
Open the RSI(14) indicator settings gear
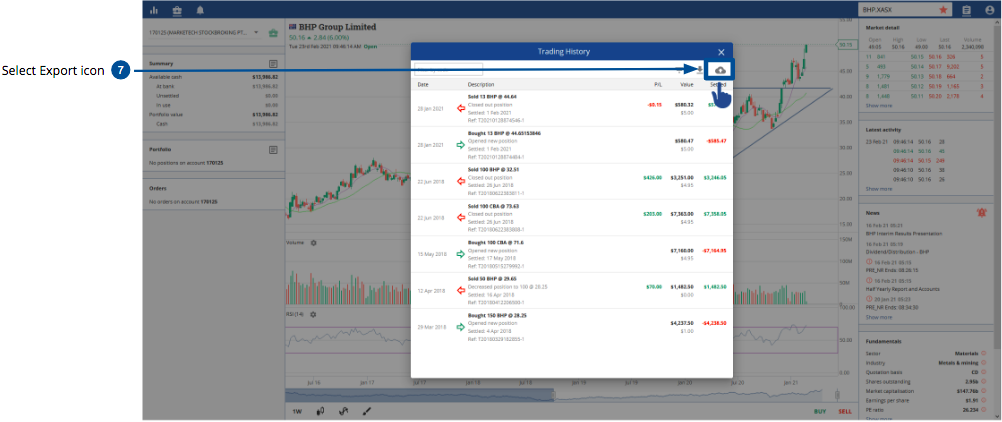point(314,314)
